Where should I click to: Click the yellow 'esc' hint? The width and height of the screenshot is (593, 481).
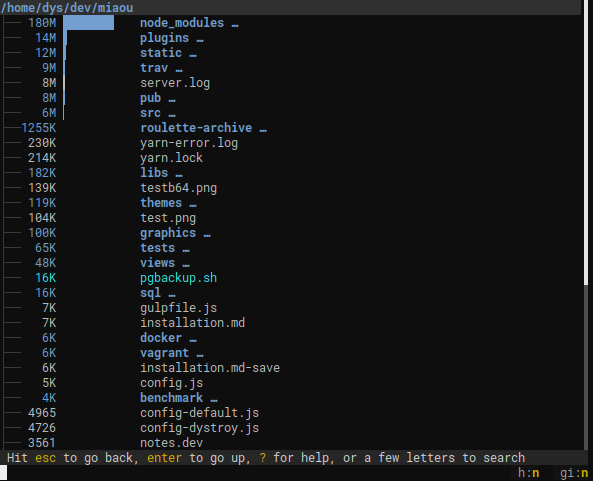pos(45,458)
